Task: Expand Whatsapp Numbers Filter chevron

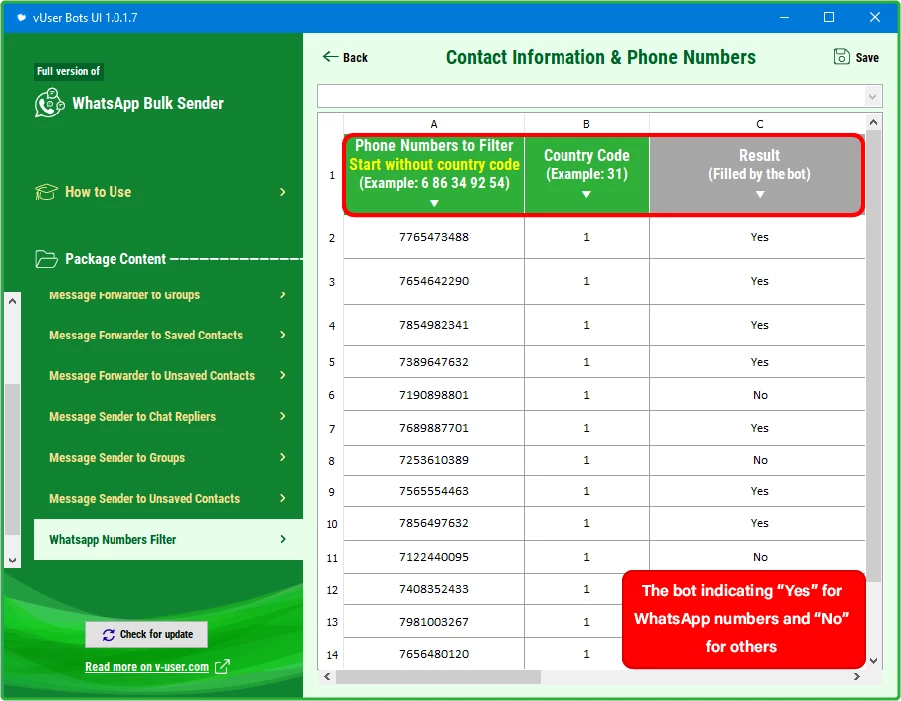Action: pos(283,539)
